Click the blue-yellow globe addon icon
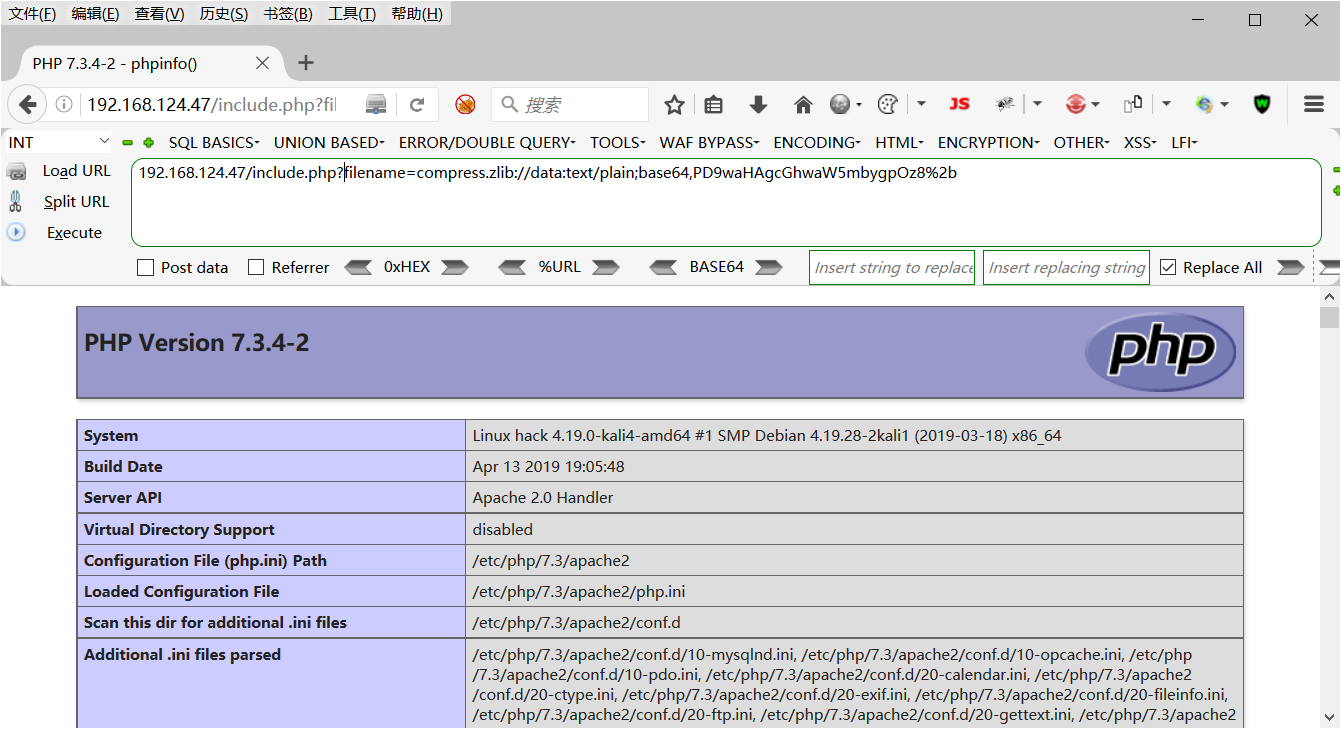This screenshot has height=729, width=1341. click(x=1204, y=104)
